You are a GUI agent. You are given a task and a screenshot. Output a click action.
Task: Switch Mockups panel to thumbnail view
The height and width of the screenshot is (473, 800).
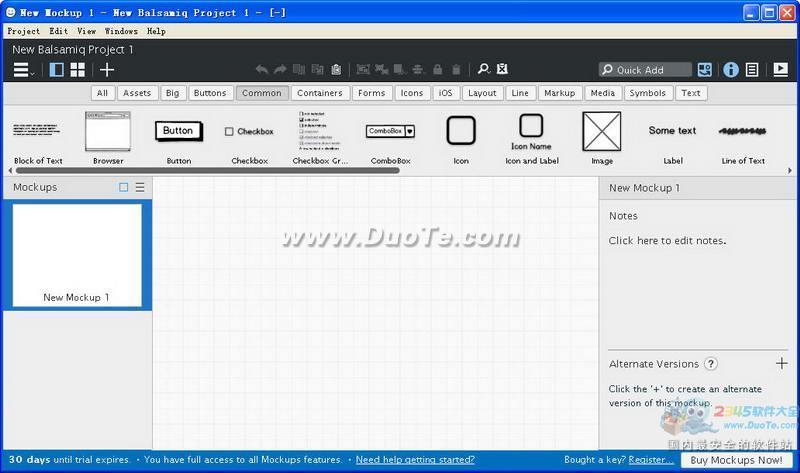[123, 187]
